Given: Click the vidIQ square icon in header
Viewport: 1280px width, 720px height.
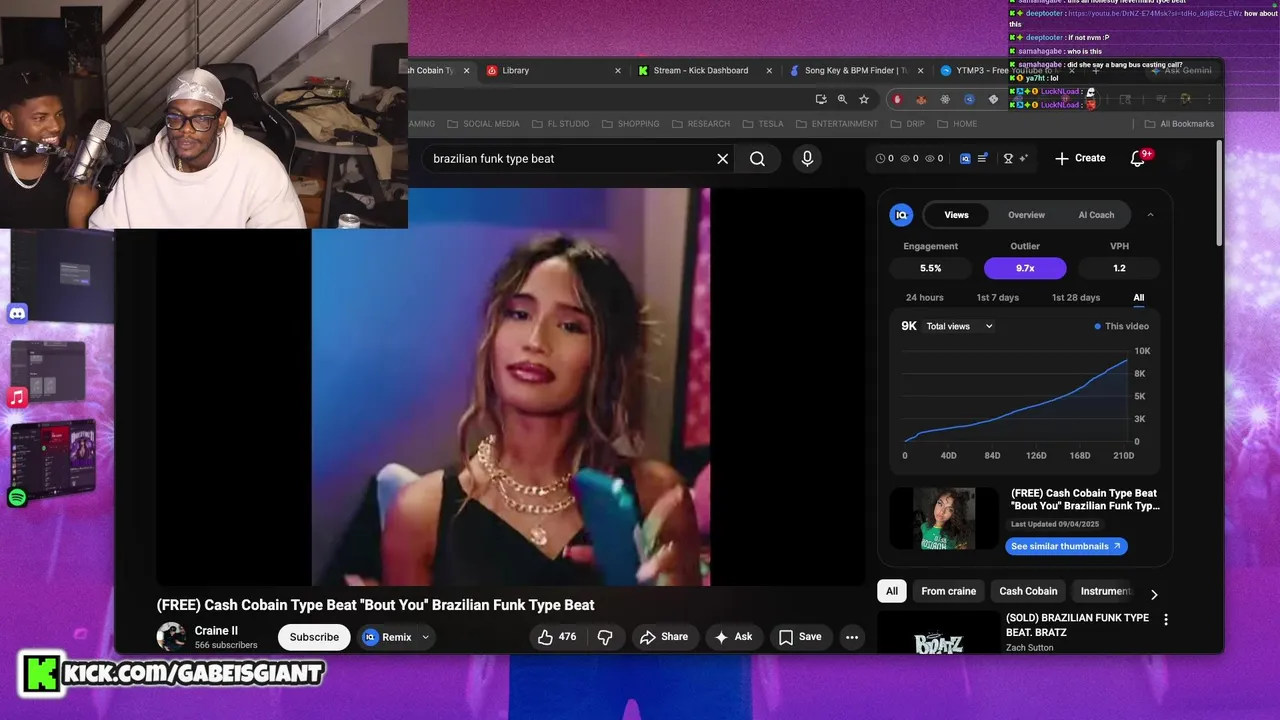Looking at the screenshot, I should pyautogui.click(x=965, y=158).
